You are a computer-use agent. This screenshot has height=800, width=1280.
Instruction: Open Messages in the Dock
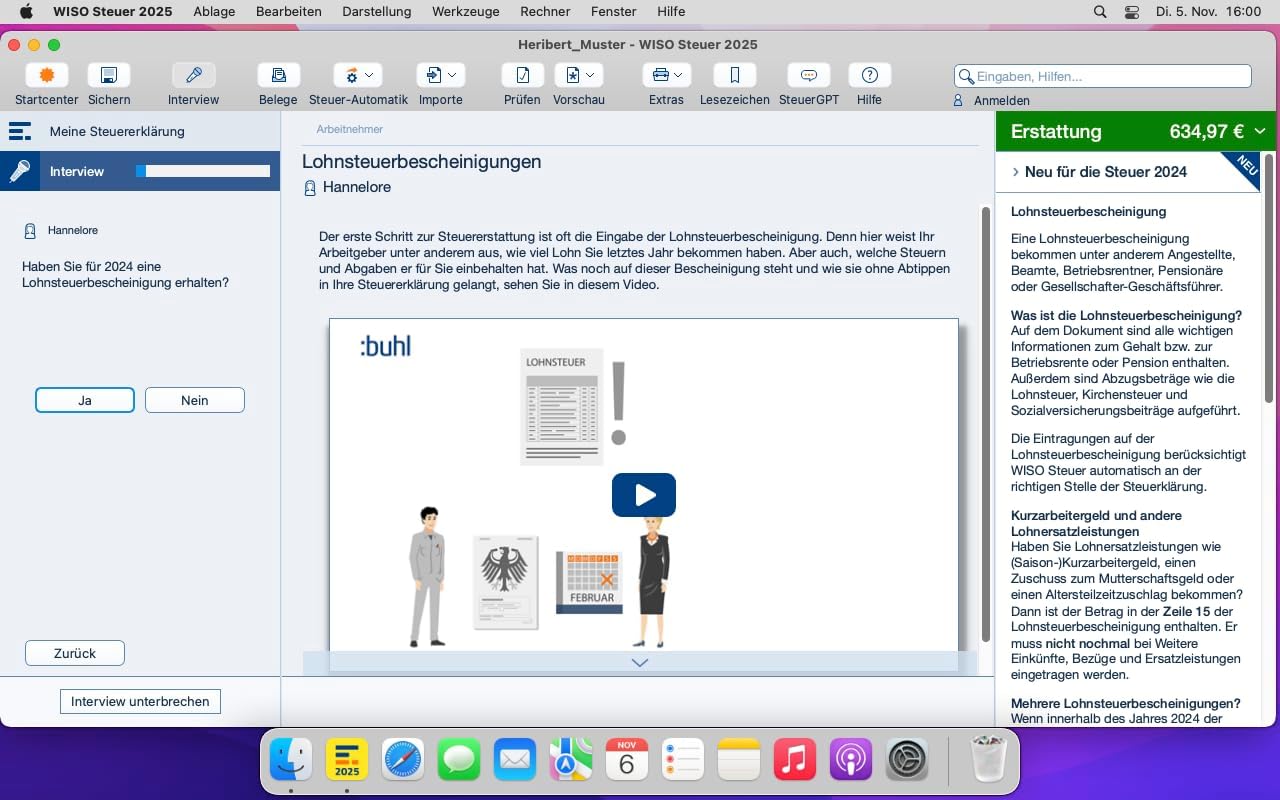(459, 761)
